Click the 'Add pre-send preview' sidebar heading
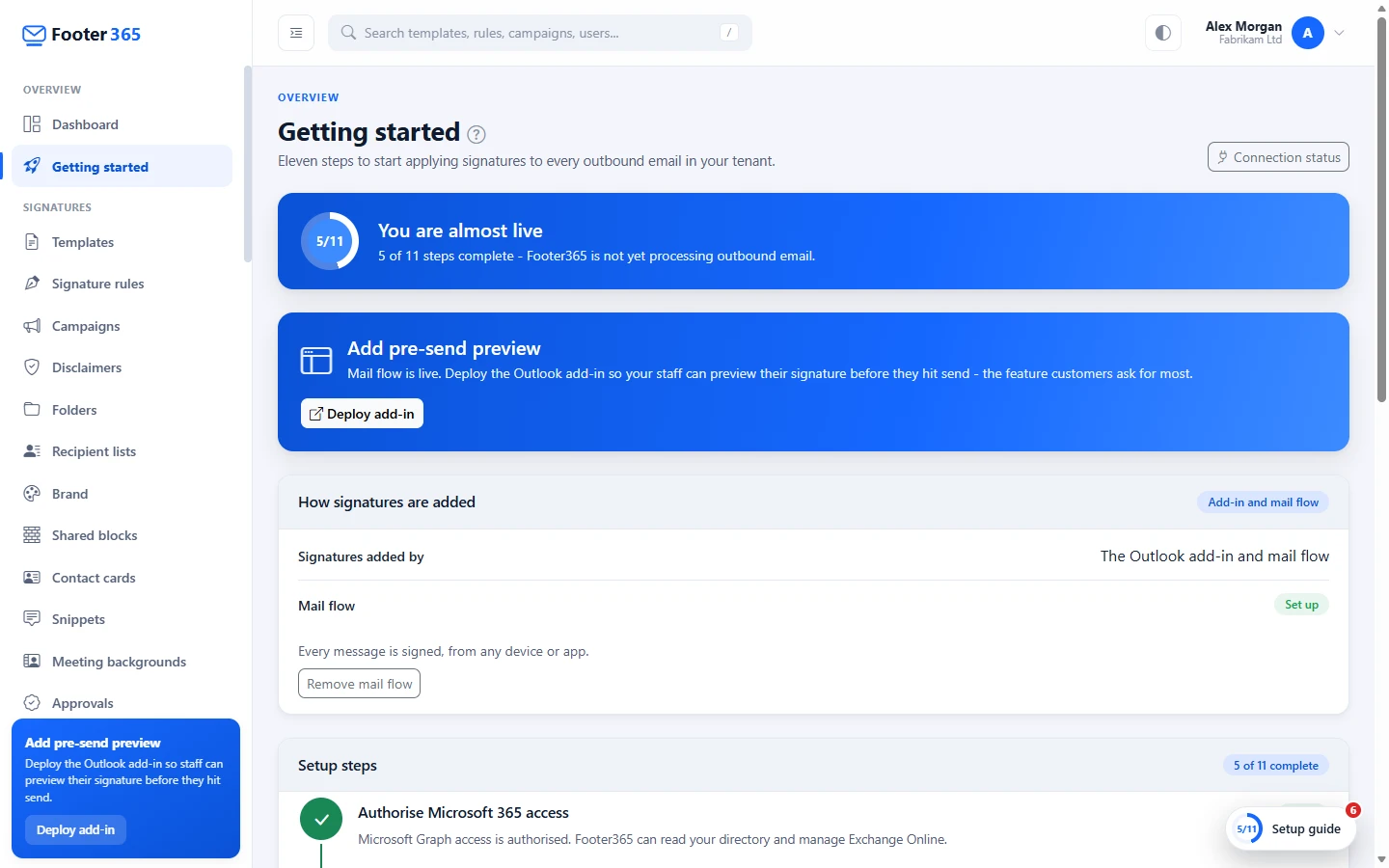This screenshot has height=868, width=1389. point(93,743)
